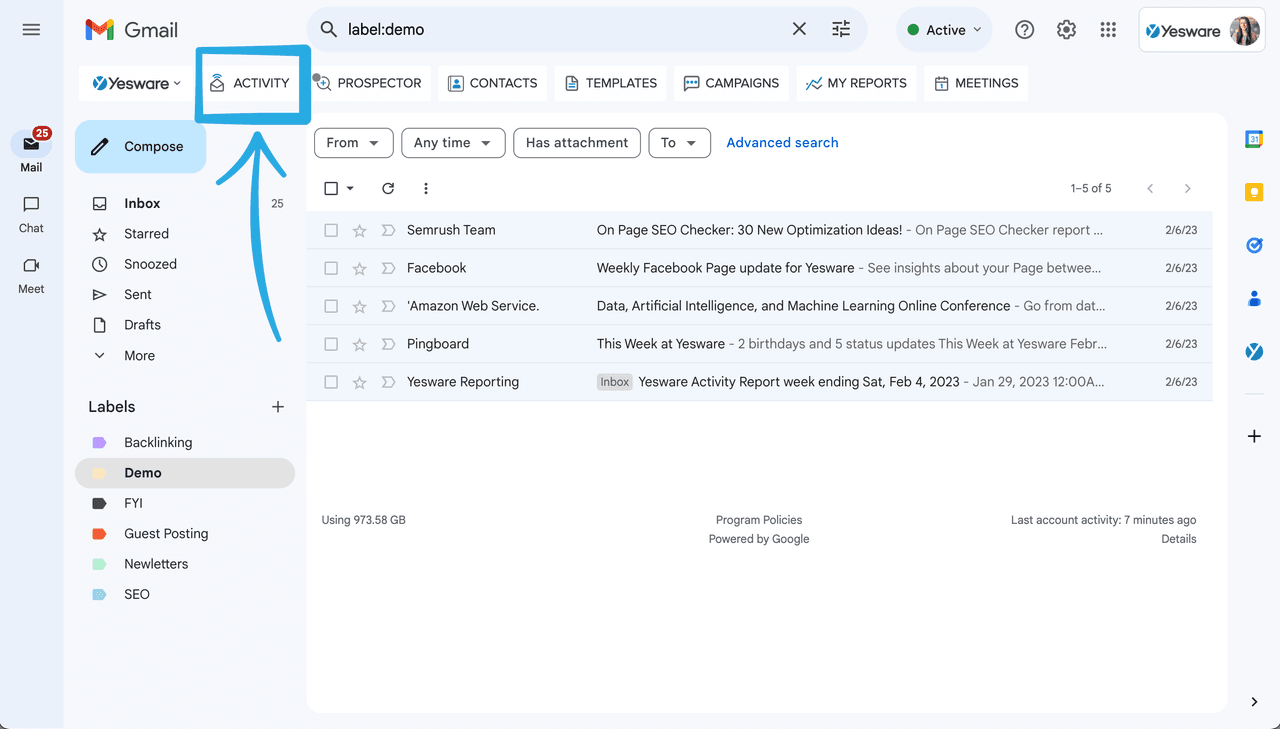This screenshot has width=1280, height=729.
Task: Open the Yesware Activity panel
Action: click(251, 83)
